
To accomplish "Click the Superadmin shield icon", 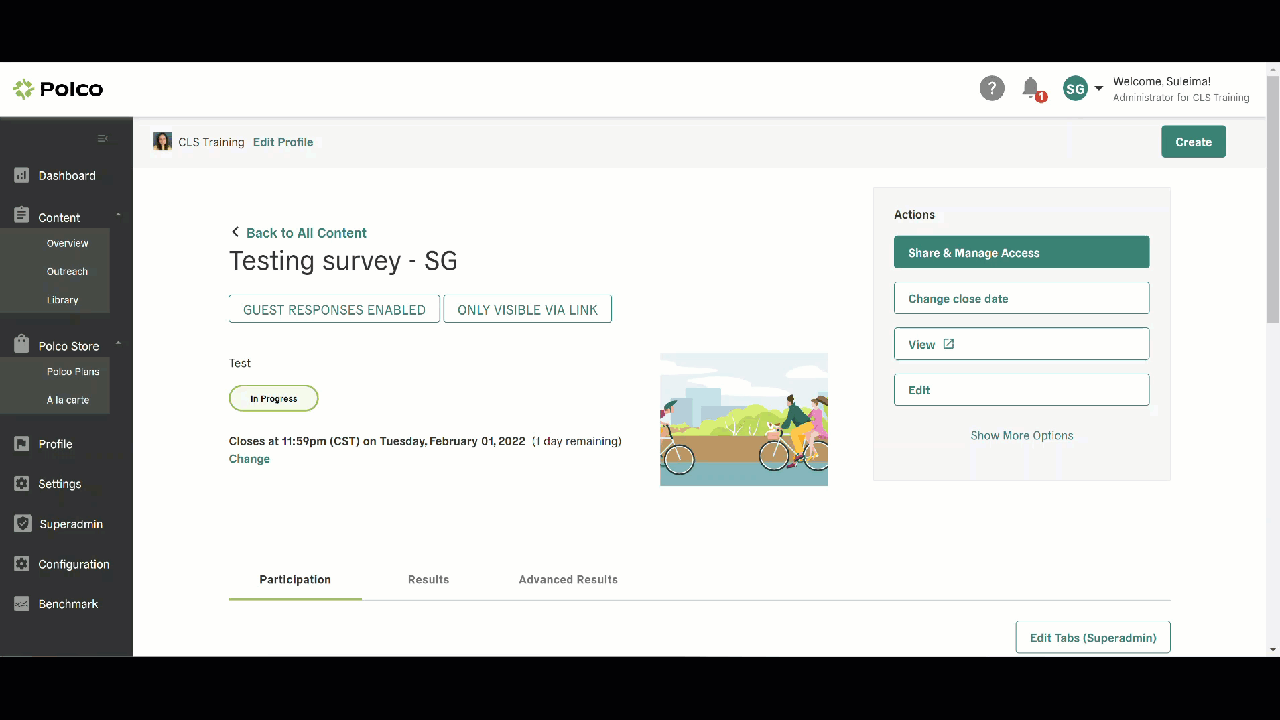I will (x=21, y=524).
